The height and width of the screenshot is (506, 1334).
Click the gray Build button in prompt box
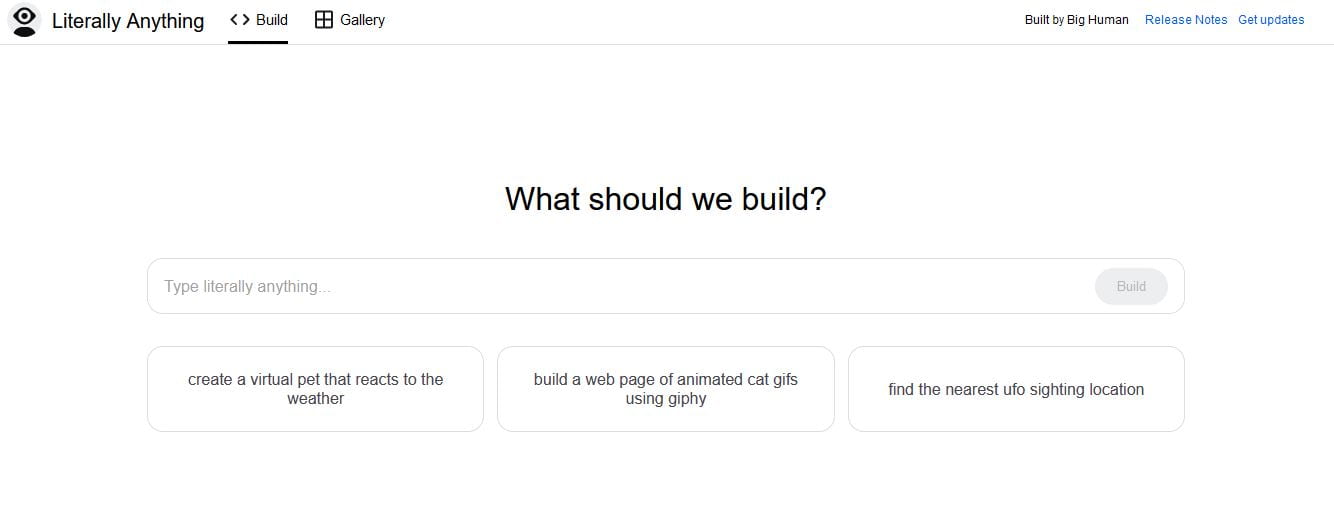point(1131,286)
